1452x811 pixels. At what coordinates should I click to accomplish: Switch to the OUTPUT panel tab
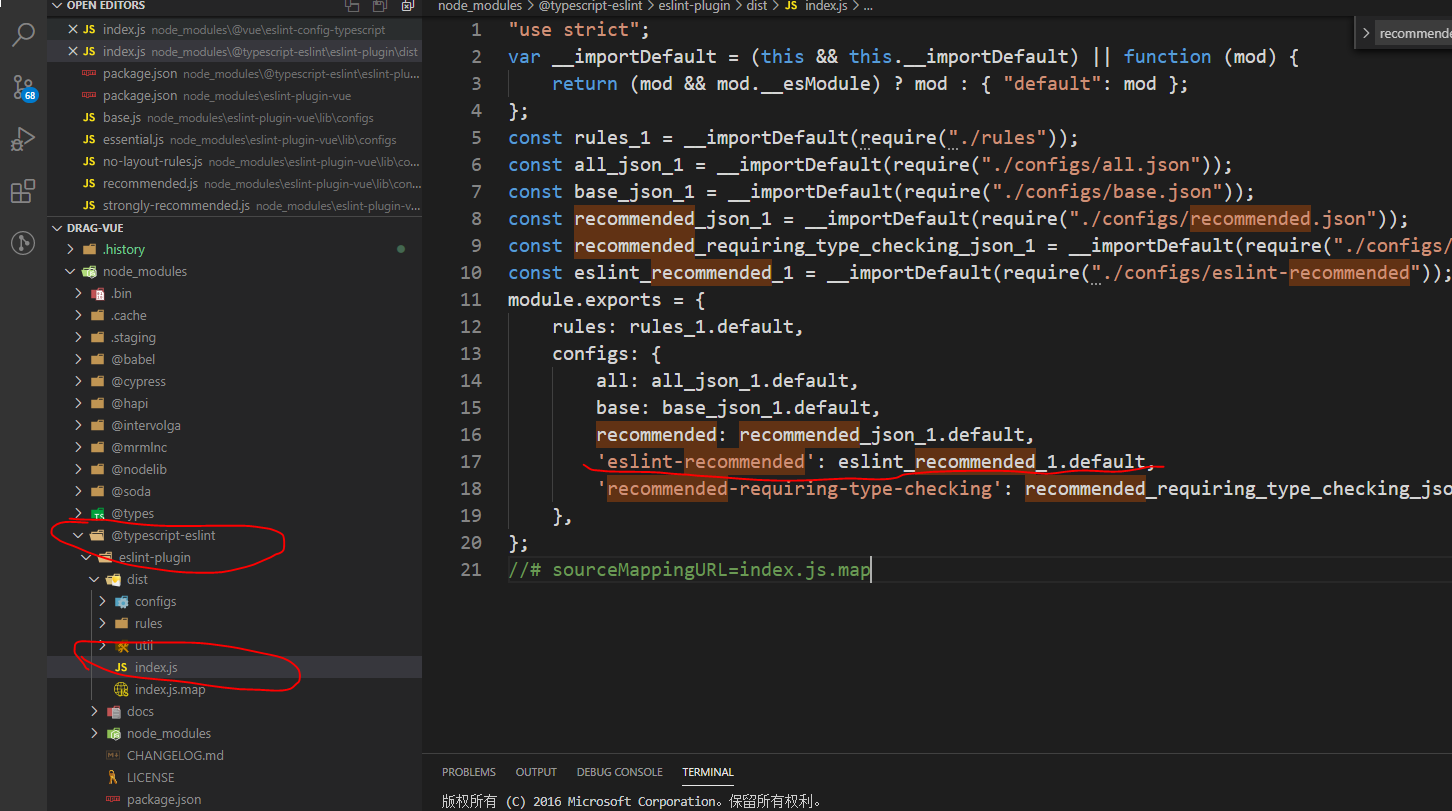[536, 772]
